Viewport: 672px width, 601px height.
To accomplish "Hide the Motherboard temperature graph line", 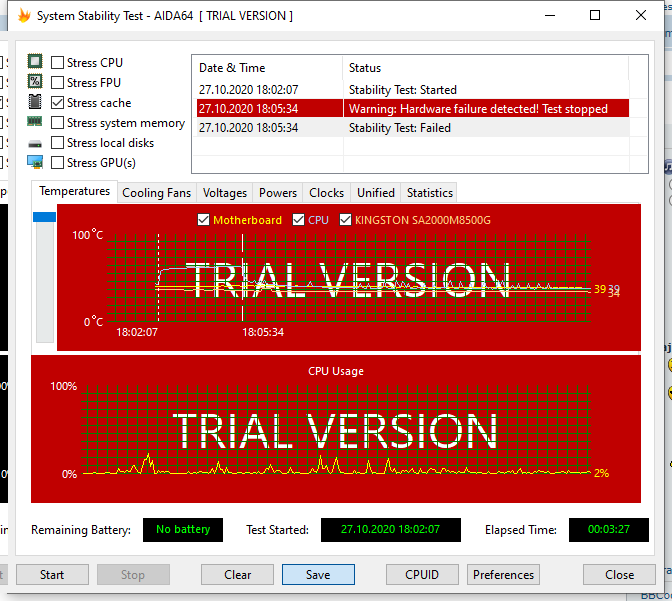I will [204, 220].
